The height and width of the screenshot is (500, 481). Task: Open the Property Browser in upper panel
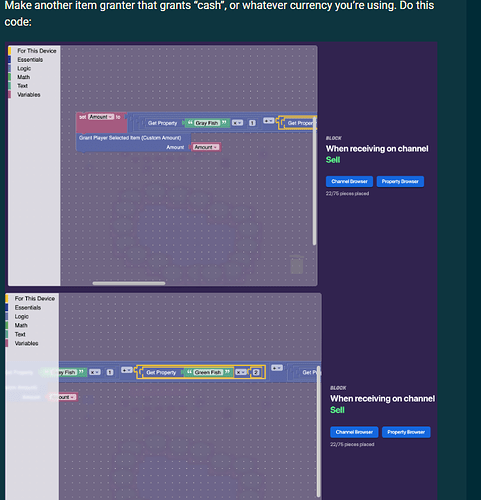(400, 181)
